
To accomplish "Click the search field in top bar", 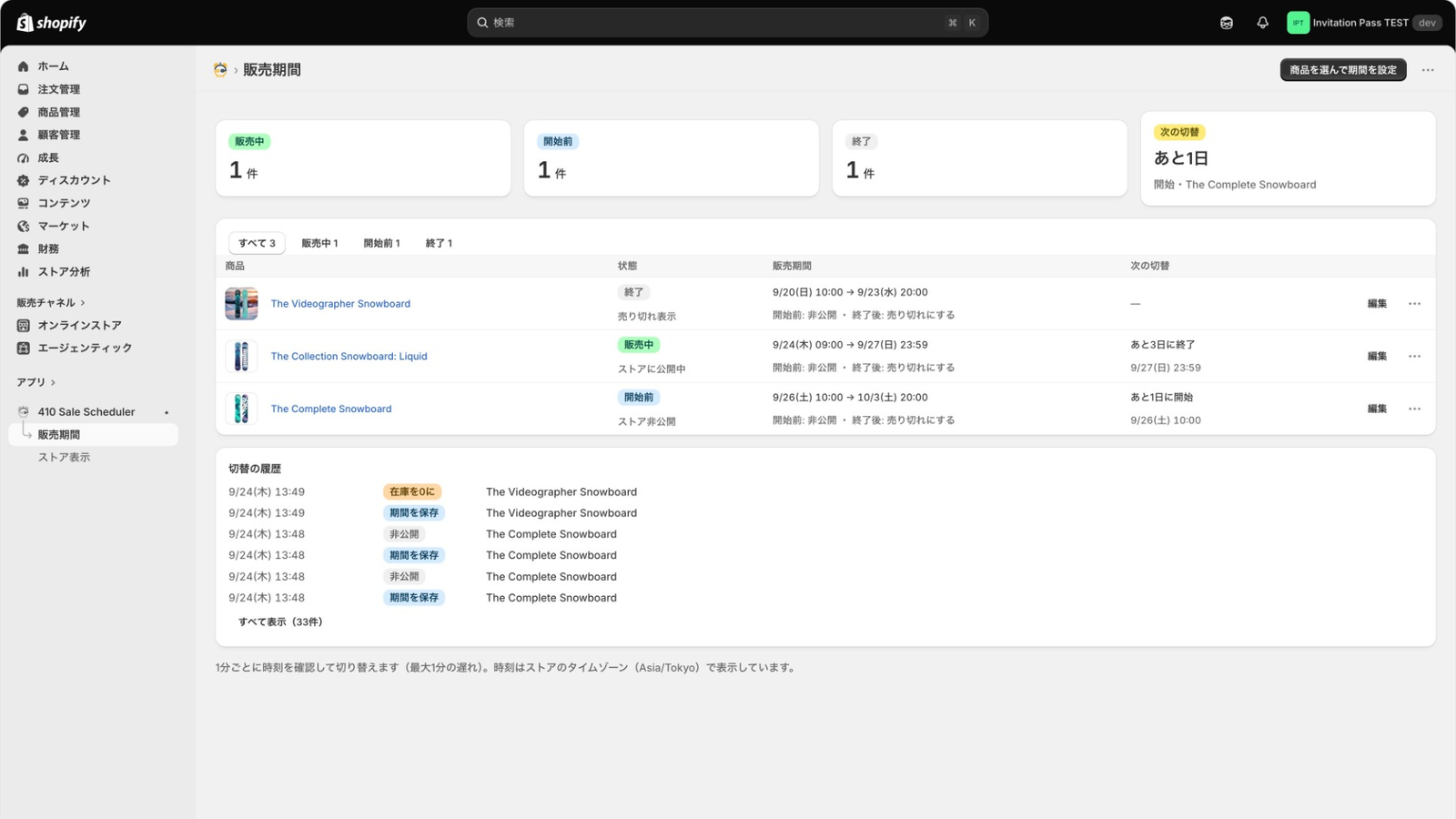I will point(728,23).
